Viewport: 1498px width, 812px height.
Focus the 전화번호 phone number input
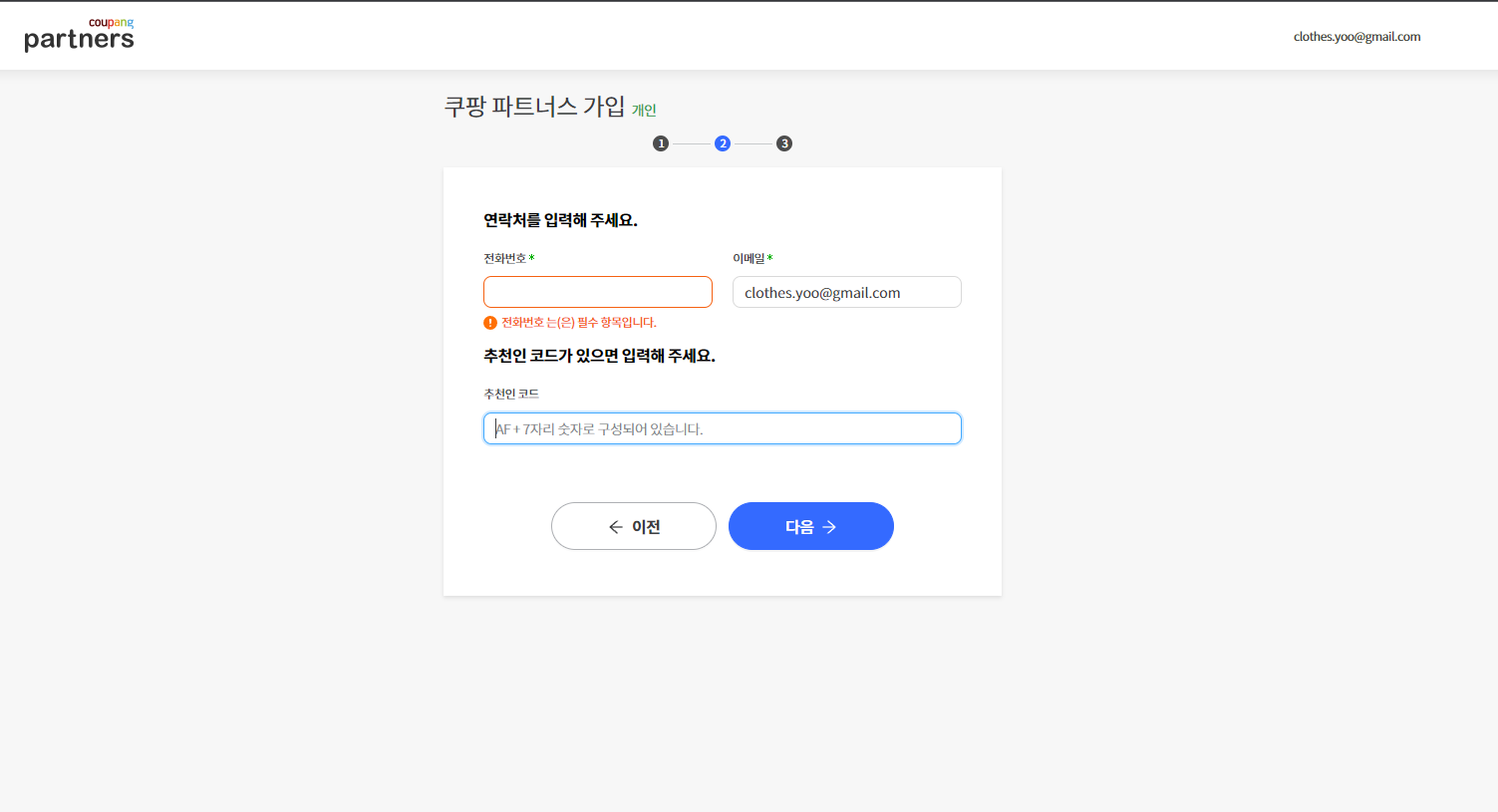point(598,292)
